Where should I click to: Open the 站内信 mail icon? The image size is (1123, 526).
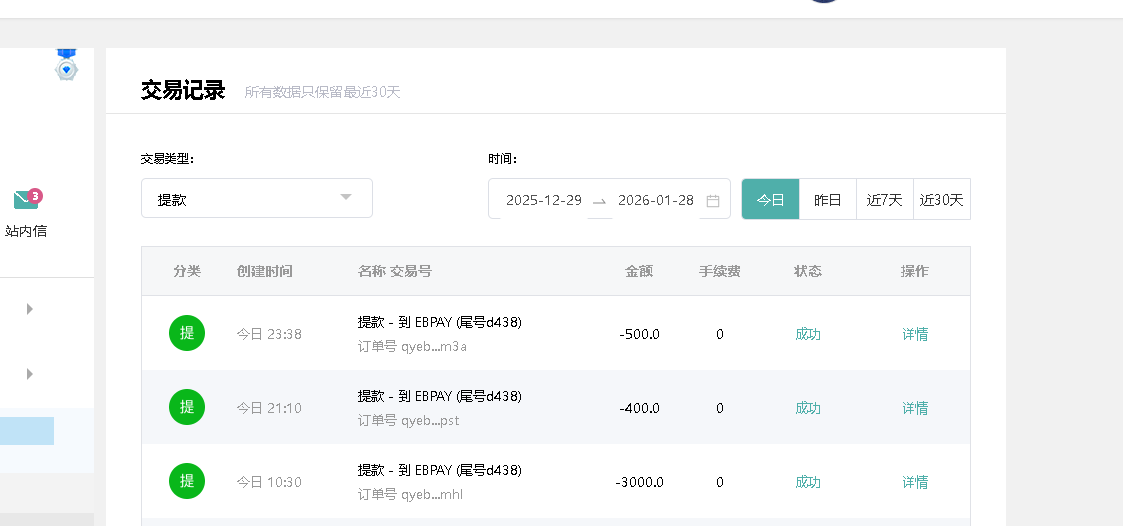tap(25, 201)
